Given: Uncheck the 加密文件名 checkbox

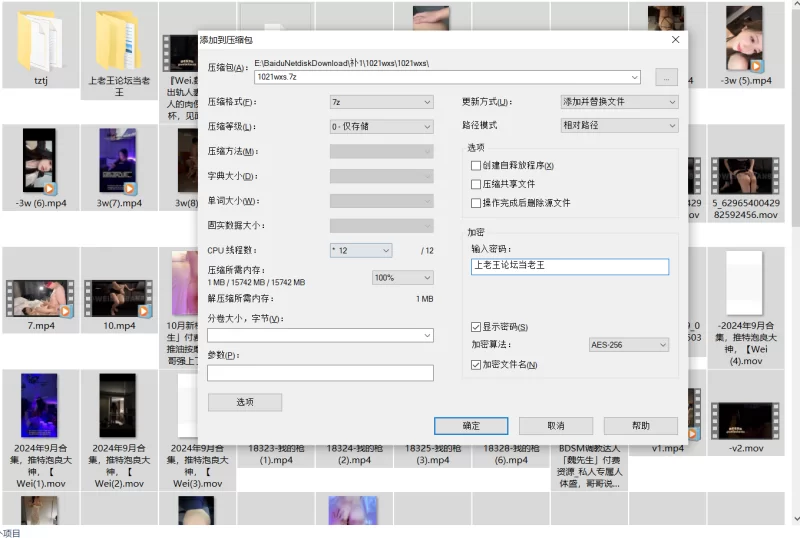Looking at the screenshot, I should click(476, 365).
